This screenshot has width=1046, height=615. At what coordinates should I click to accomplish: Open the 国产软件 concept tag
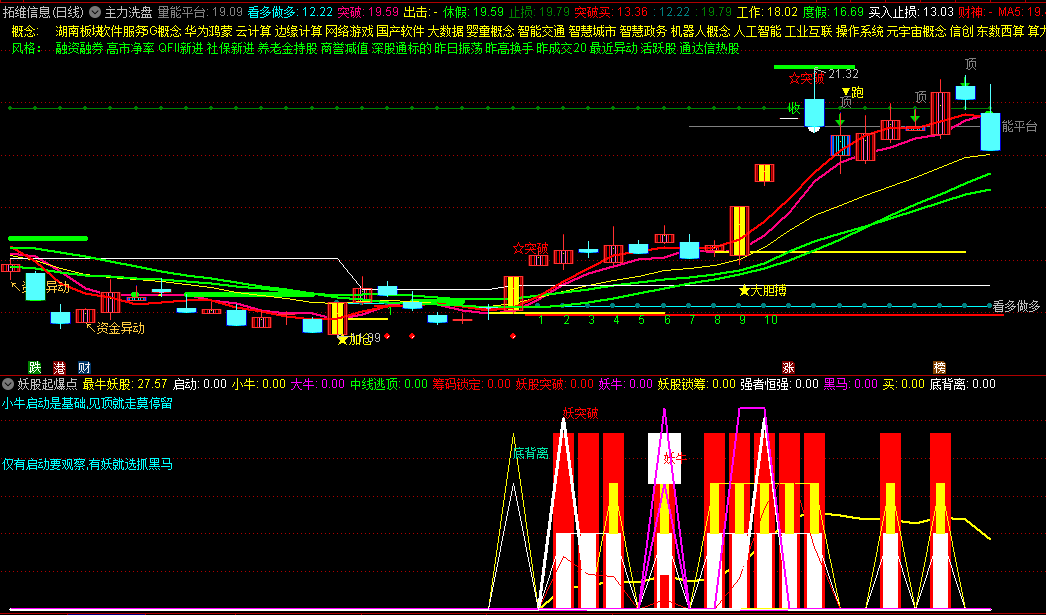coord(400,31)
